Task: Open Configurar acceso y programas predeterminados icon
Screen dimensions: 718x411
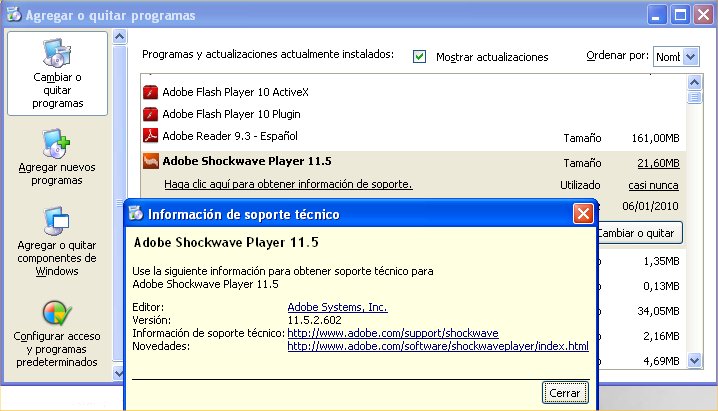Action: [57, 313]
